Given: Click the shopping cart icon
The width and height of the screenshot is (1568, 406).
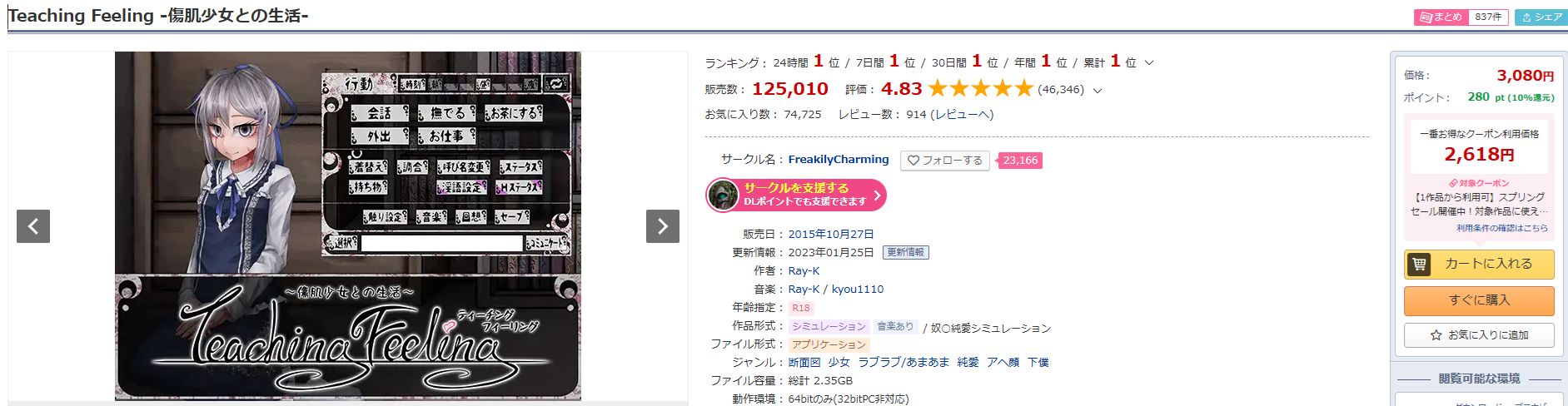Looking at the screenshot, I should tap(1419, 264).
